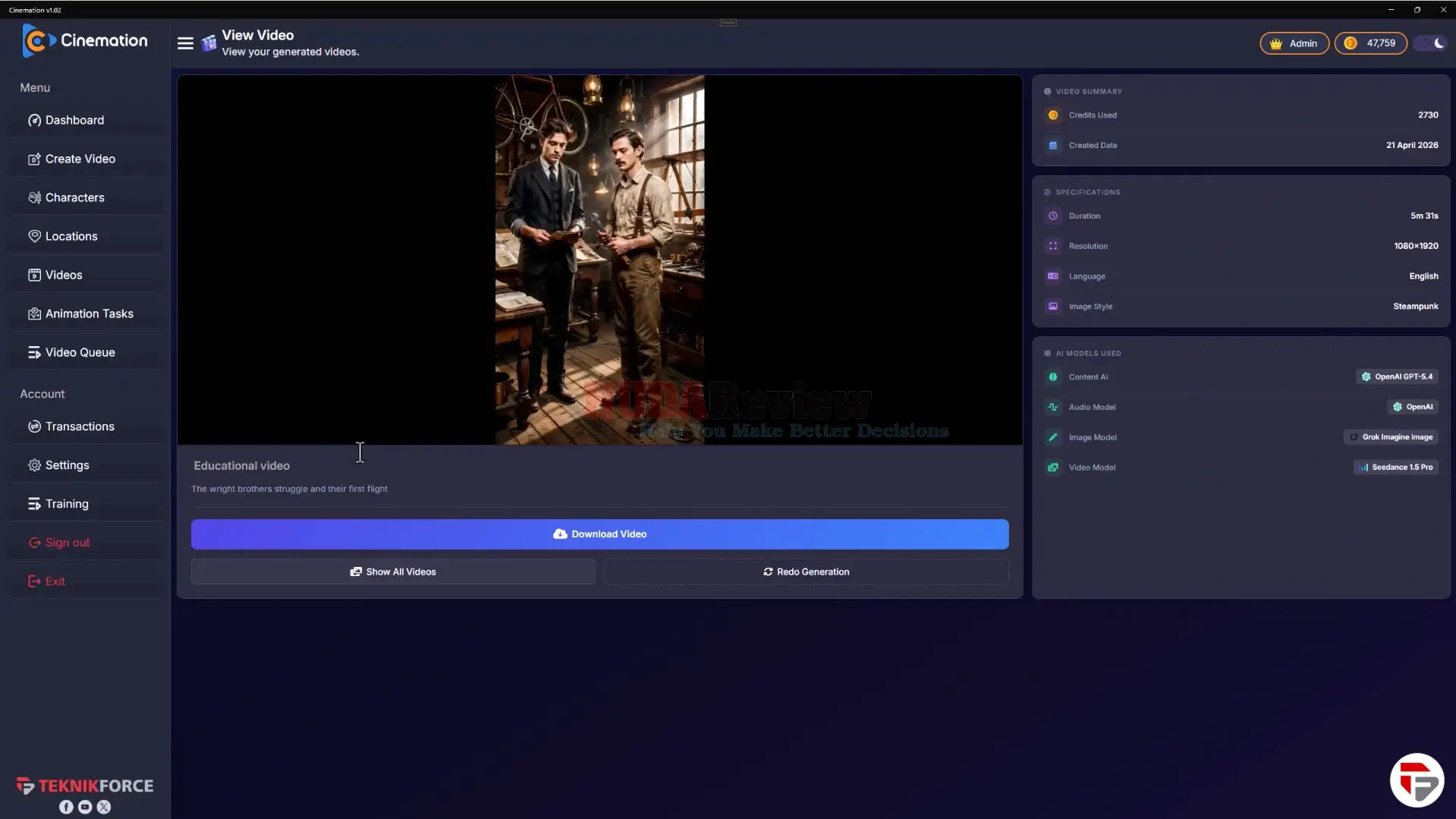Switch the dark mode moon toggle
This screenshot has height=819, width=1456.
(1432, 43)
